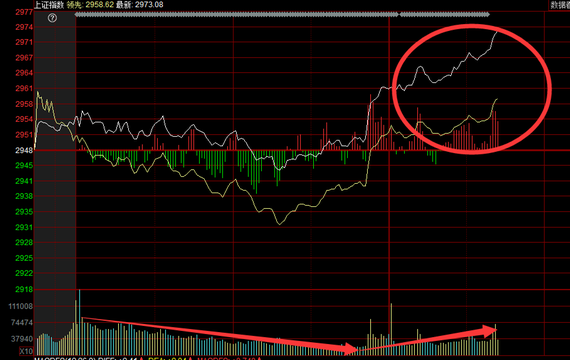Viewport: 570px width, 360px height.
Task: Select the 上证指数 index title
Action: pos(49,5)
